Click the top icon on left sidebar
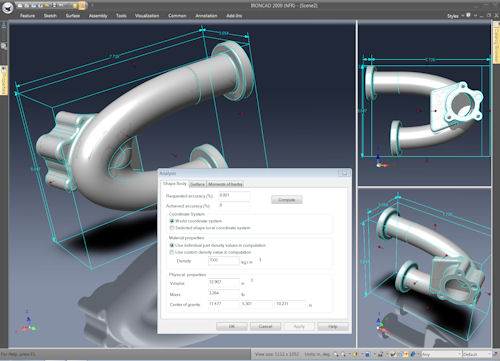This screenshot has height=361, width=500. [4, 25]
